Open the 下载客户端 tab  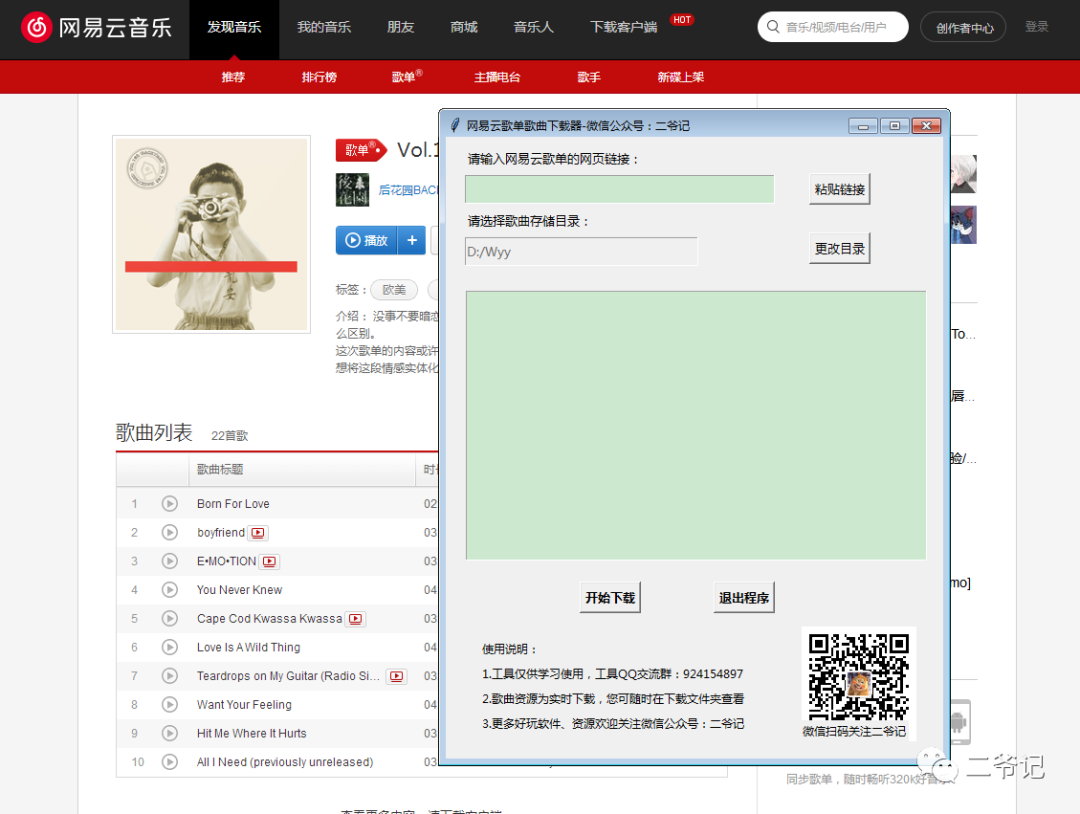point(623,28)
